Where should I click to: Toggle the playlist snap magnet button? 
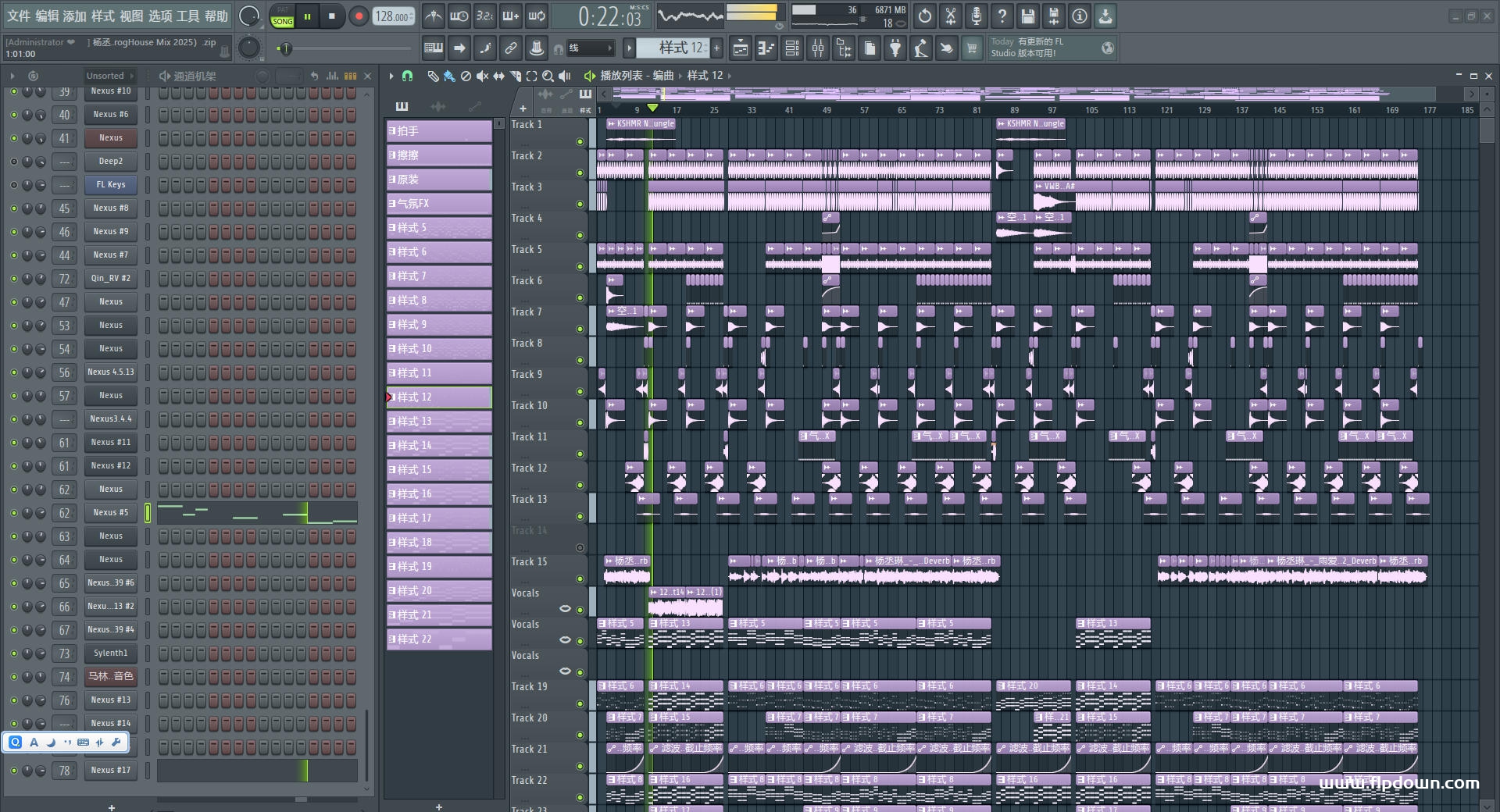click(407, 76)
